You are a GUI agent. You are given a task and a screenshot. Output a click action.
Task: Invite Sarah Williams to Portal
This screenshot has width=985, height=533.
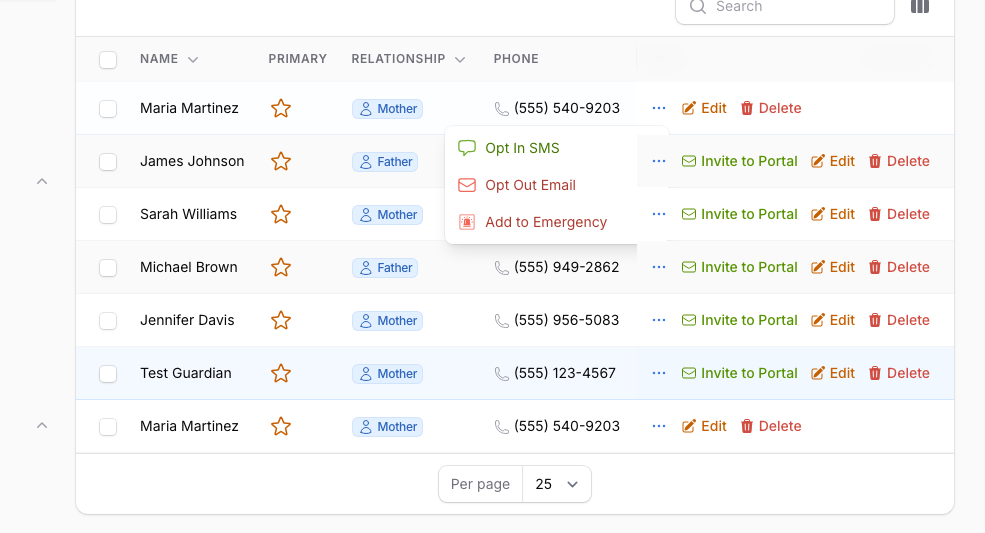(x=739, y=214)
